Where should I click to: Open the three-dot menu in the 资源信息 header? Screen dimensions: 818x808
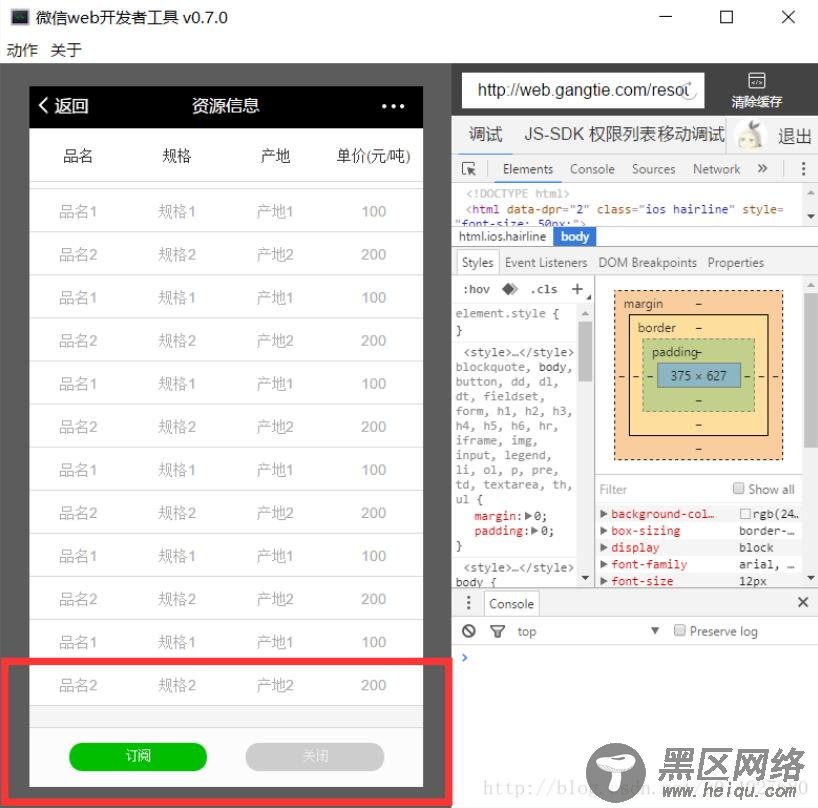tap(393, 106)
